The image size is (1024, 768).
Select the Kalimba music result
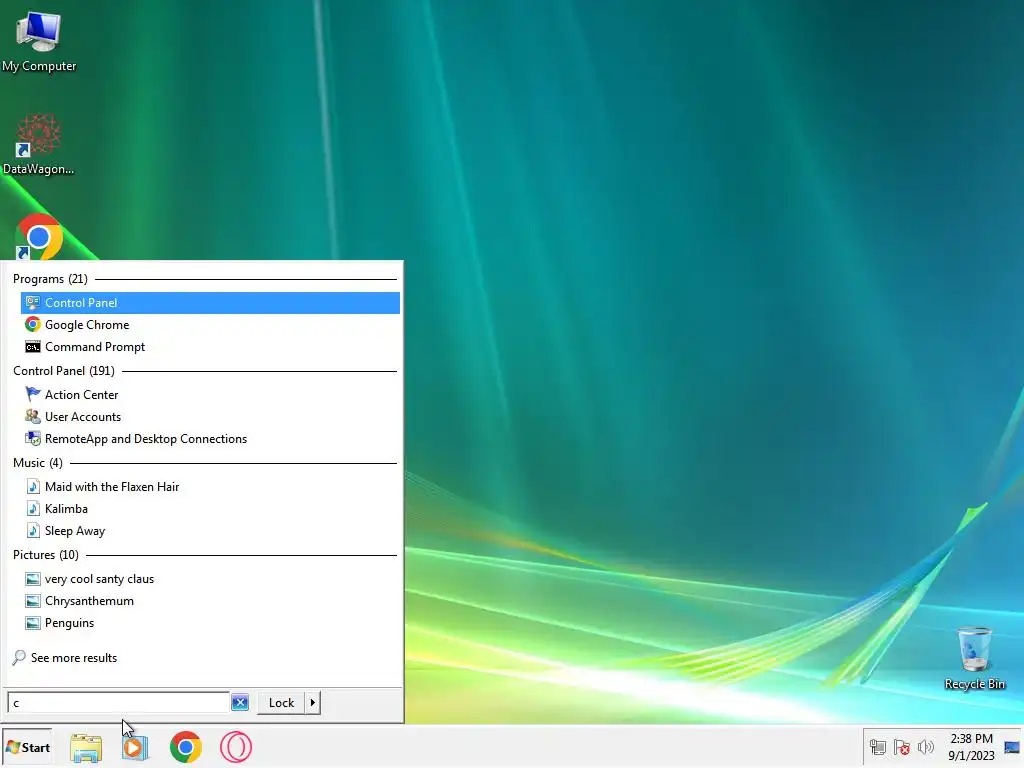coord(210,509)
